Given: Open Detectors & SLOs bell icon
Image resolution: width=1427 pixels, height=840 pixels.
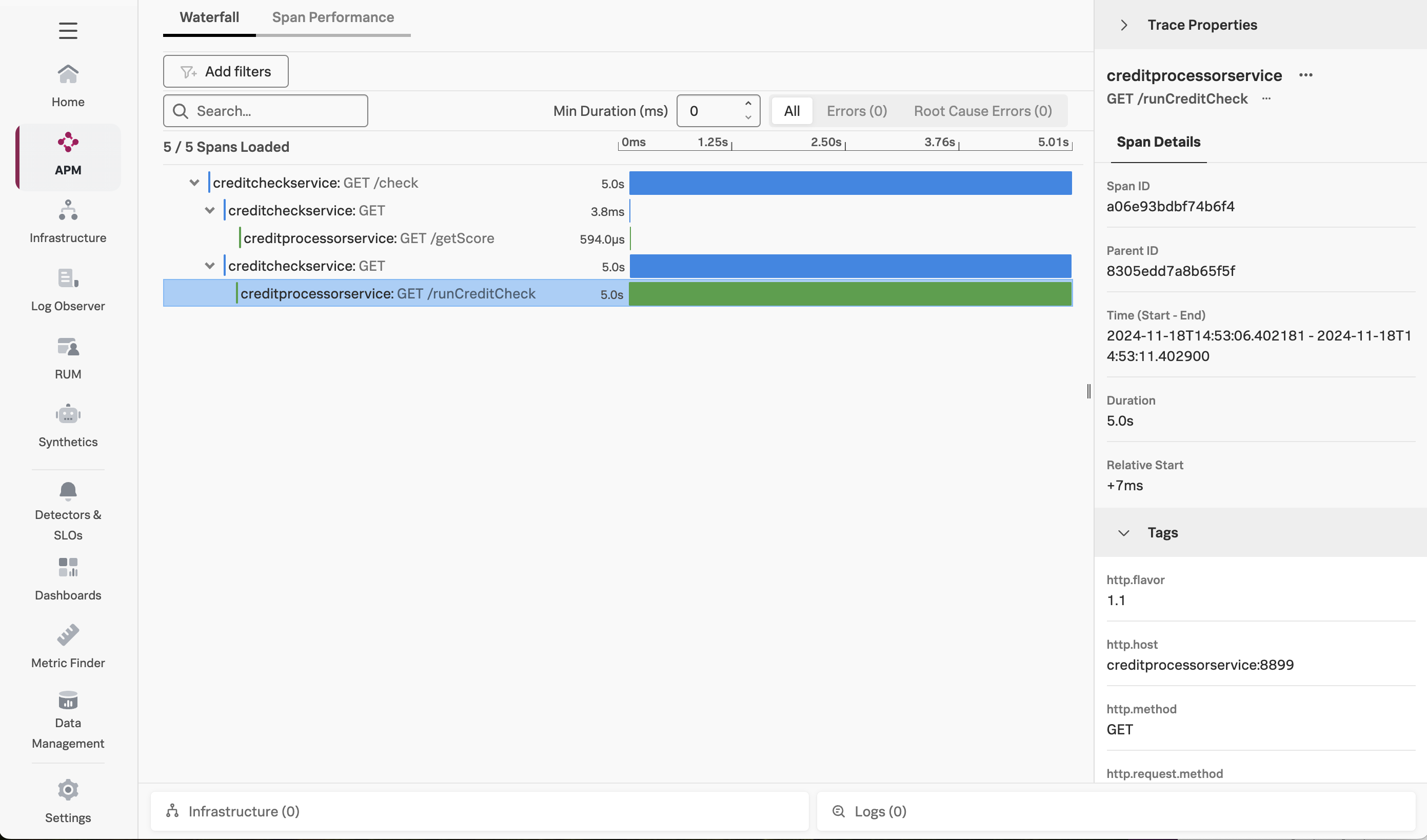Looking at the screenshot, I should click(68, 491).
